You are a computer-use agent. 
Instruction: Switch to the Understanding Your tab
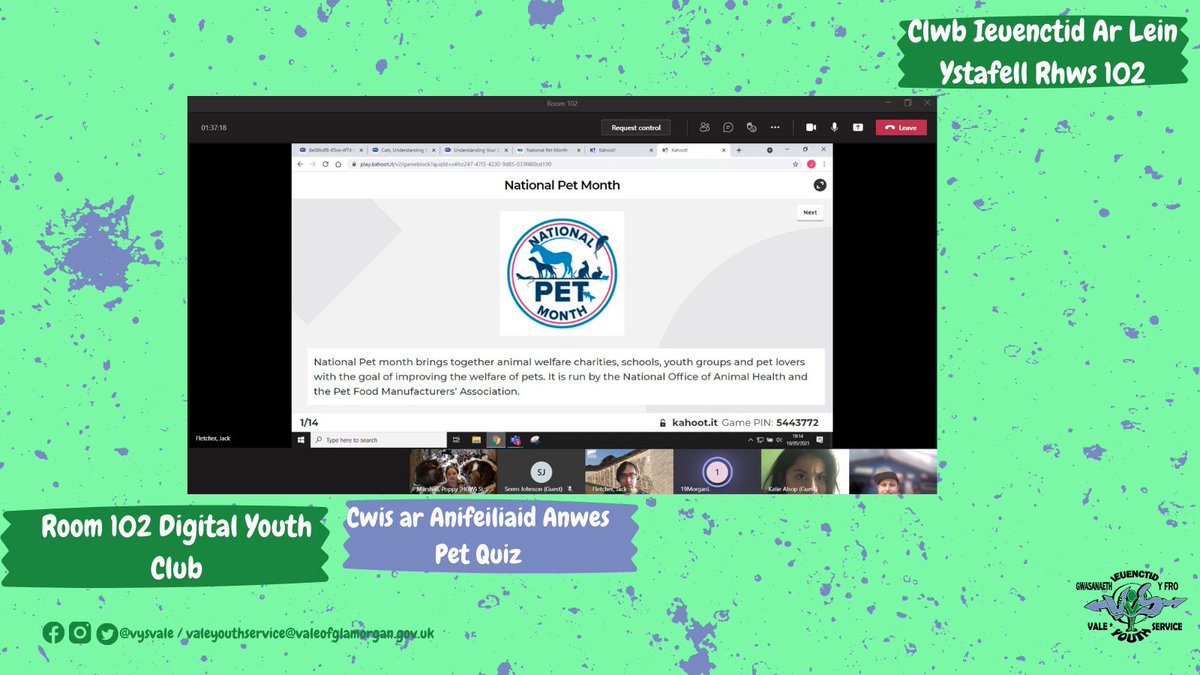point(477,149)
